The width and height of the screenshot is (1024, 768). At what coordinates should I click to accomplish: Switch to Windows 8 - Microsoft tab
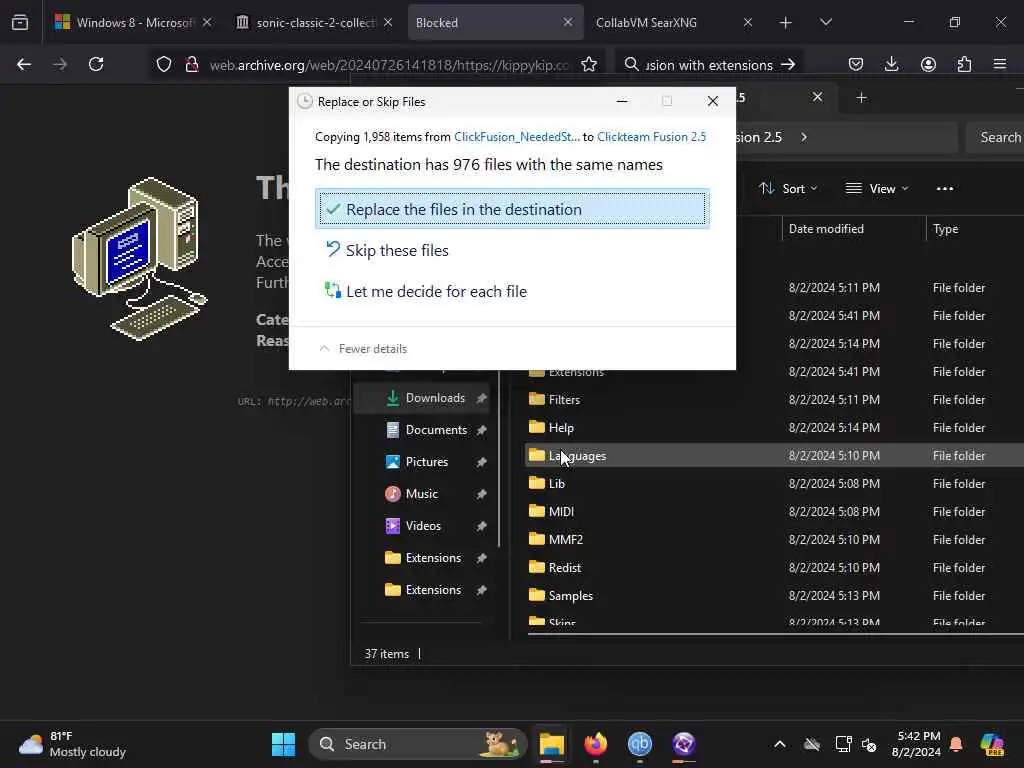click(x=133, y=22)
